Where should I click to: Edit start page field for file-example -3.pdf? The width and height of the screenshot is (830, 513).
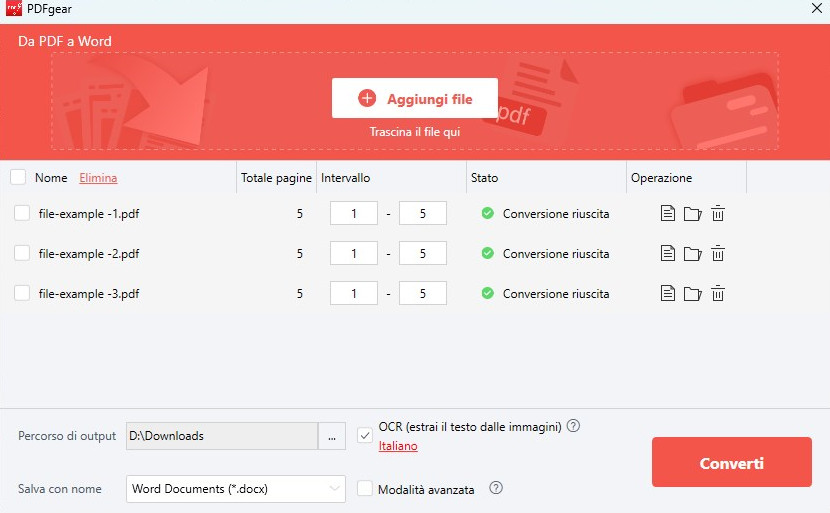(x=354, y=293)
